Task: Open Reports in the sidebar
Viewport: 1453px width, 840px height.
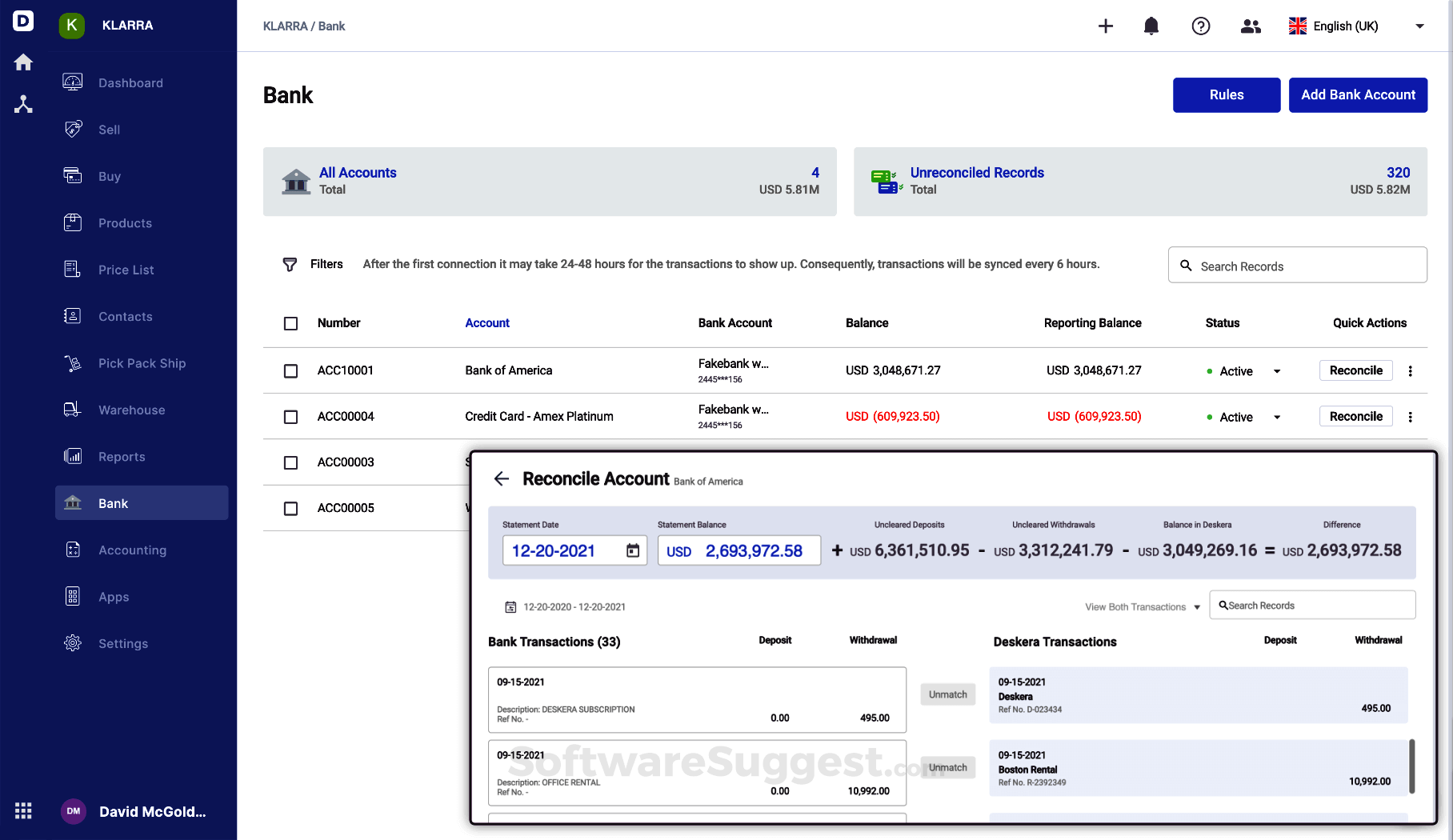Action: (142, 457)
